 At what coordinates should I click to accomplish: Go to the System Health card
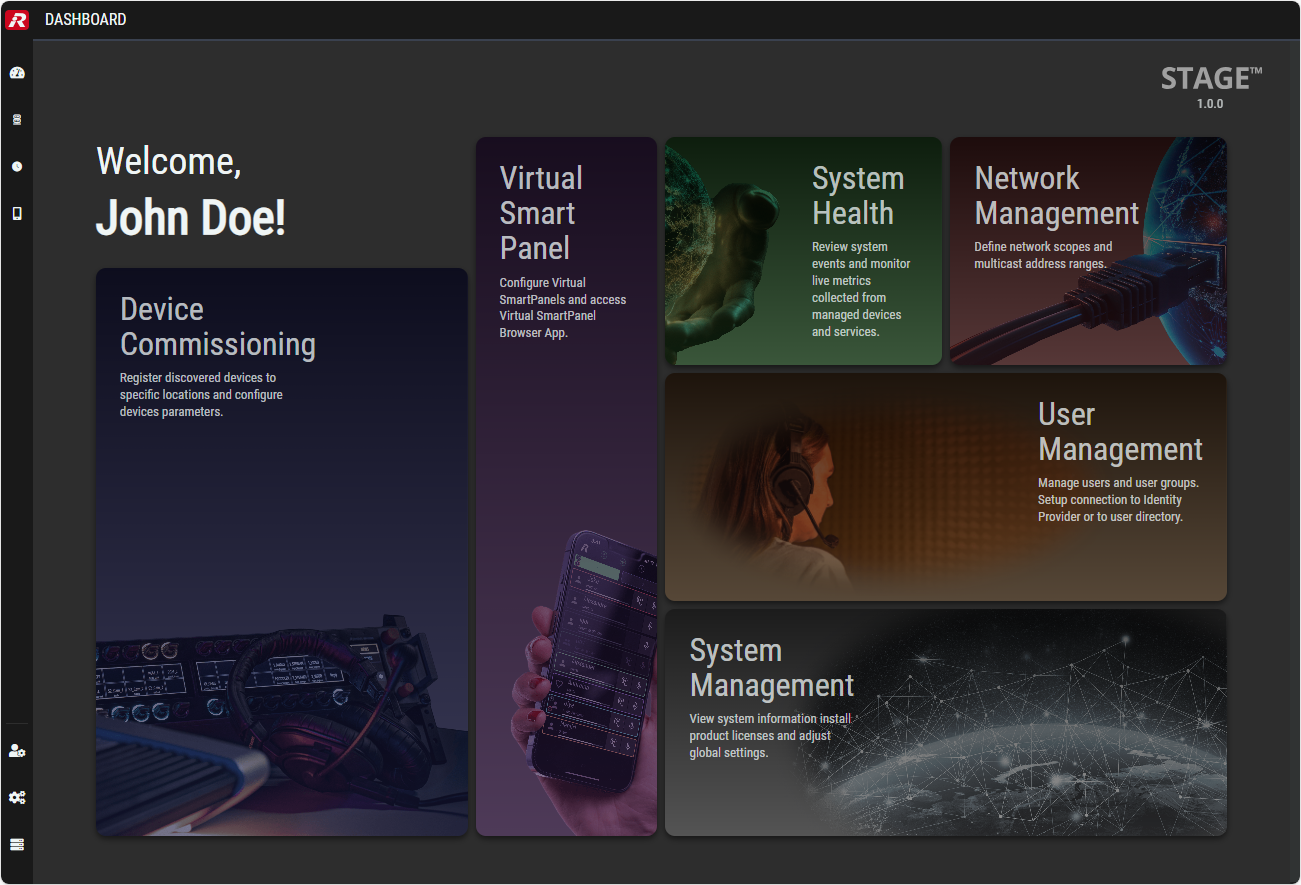pos(803,251)
